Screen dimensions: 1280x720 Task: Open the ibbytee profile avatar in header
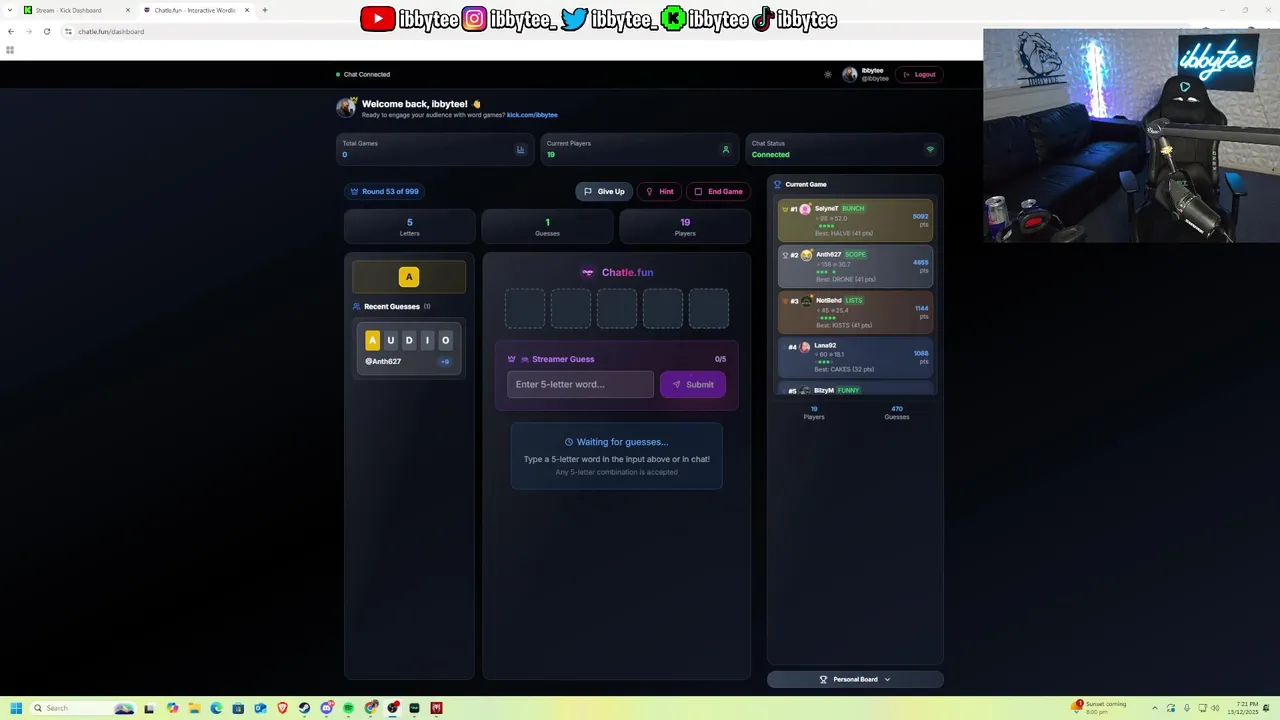click(850, 74)
